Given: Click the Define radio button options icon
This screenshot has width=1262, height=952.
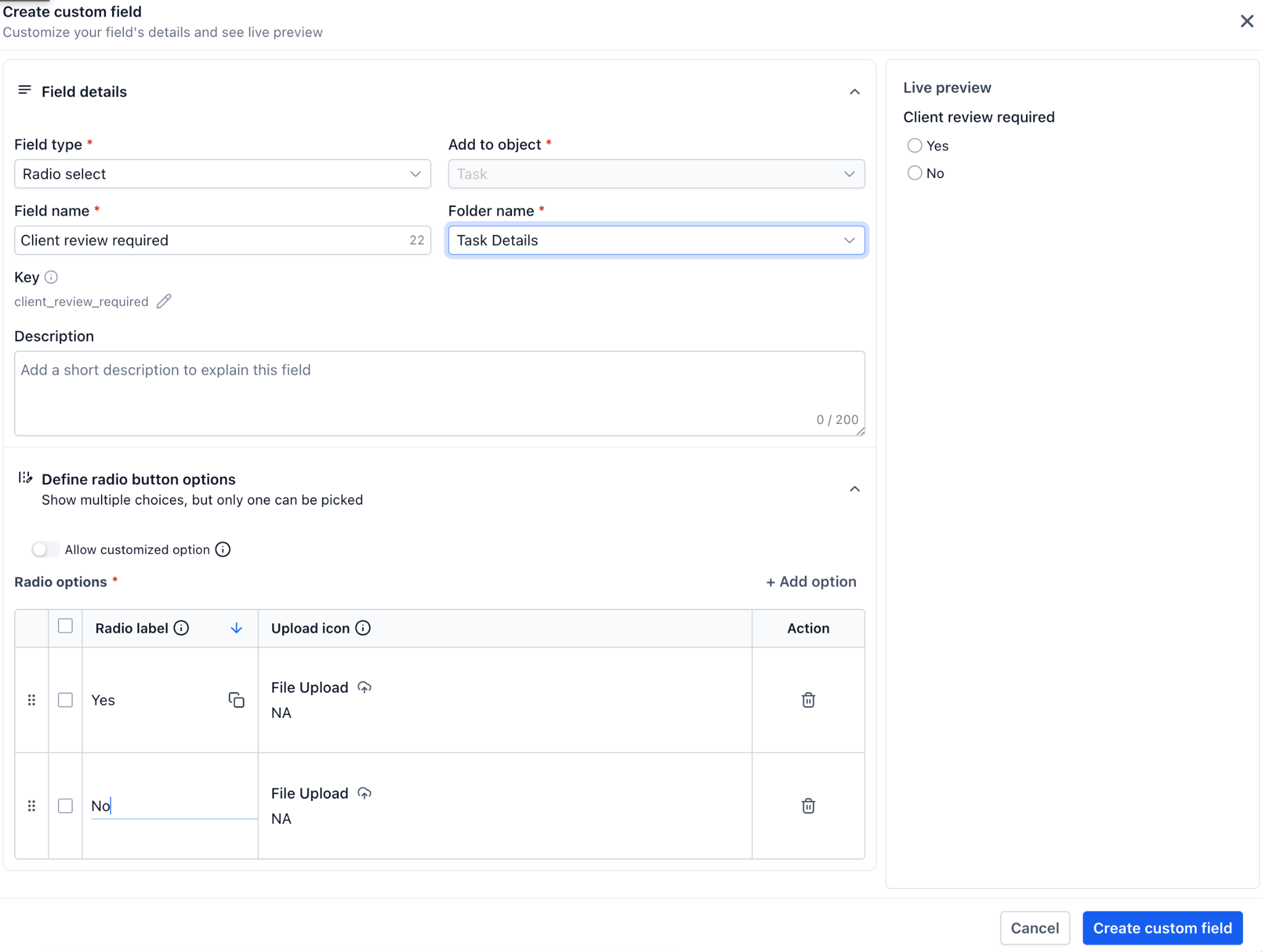Looking at the screenshot, I should [25, 478].
